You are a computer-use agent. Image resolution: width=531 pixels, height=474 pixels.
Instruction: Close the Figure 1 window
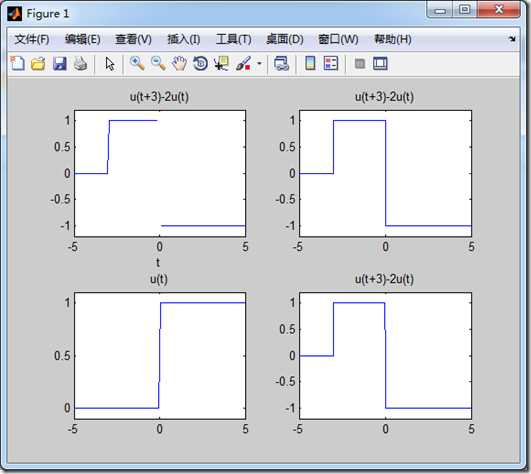pyautogui.click(x=498, y=9)
